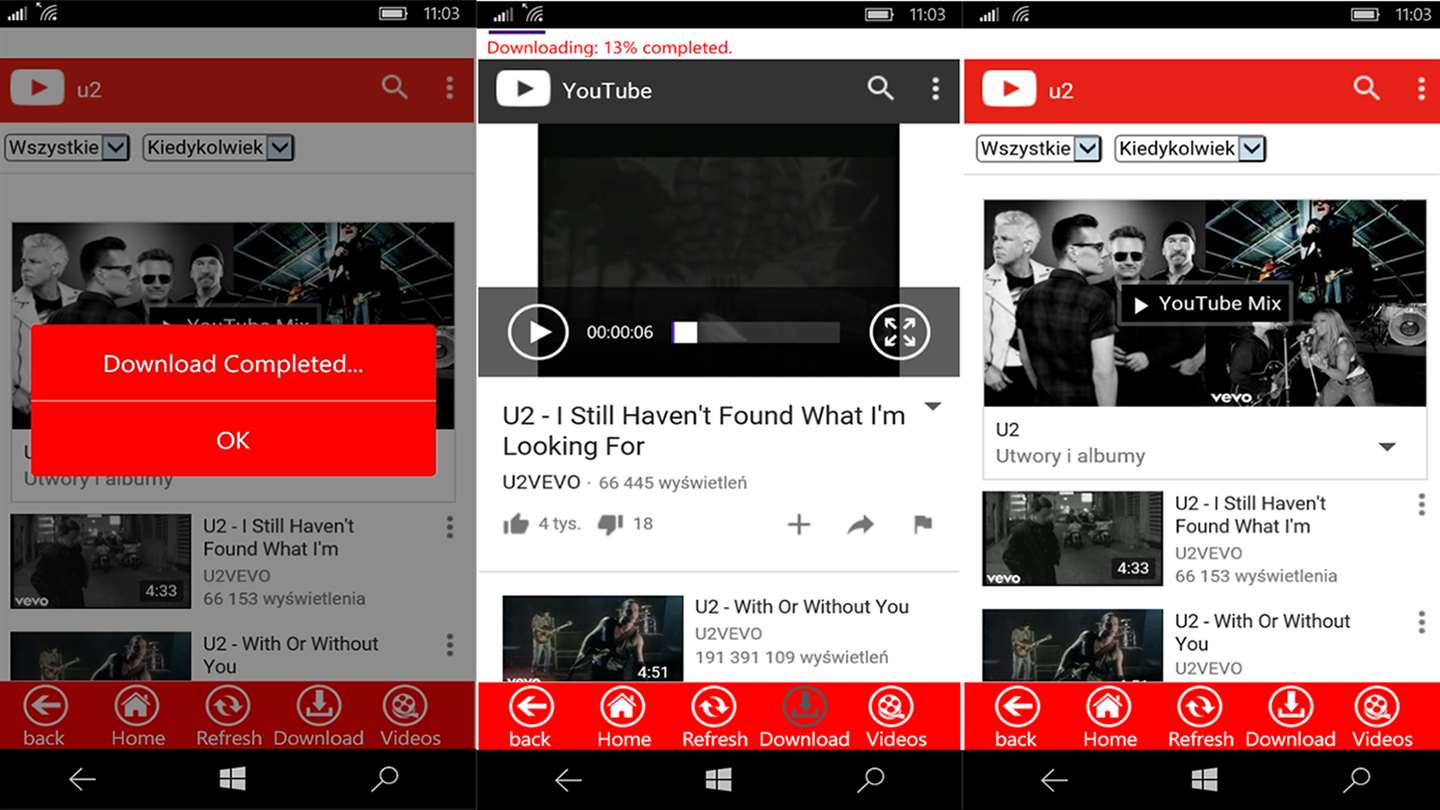This screenshot has width=1440, height=810.
Task: Open options for 'I Still Haven't Found' in right phone
Action: click(x=1421, y=504)
